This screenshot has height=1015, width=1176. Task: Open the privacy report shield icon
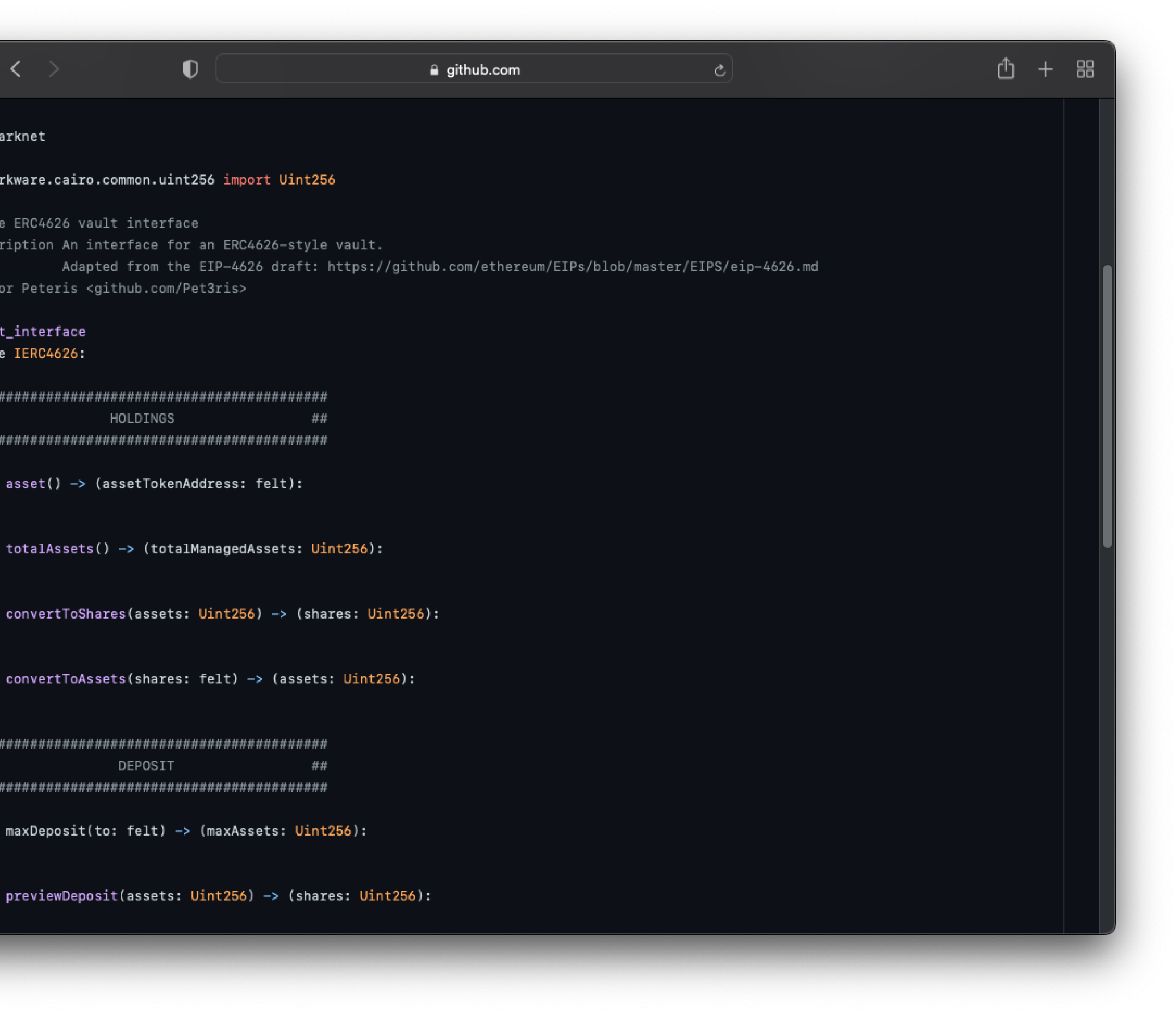pyautogui.click(x=190, y=69)
